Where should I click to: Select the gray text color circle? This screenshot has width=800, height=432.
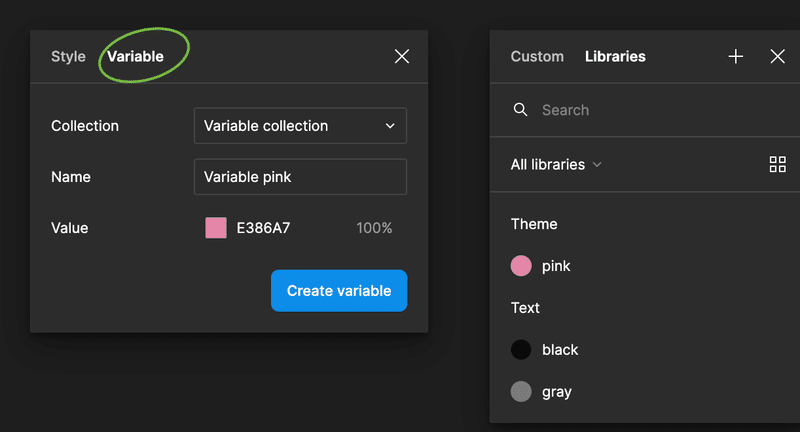pos(521,392)
